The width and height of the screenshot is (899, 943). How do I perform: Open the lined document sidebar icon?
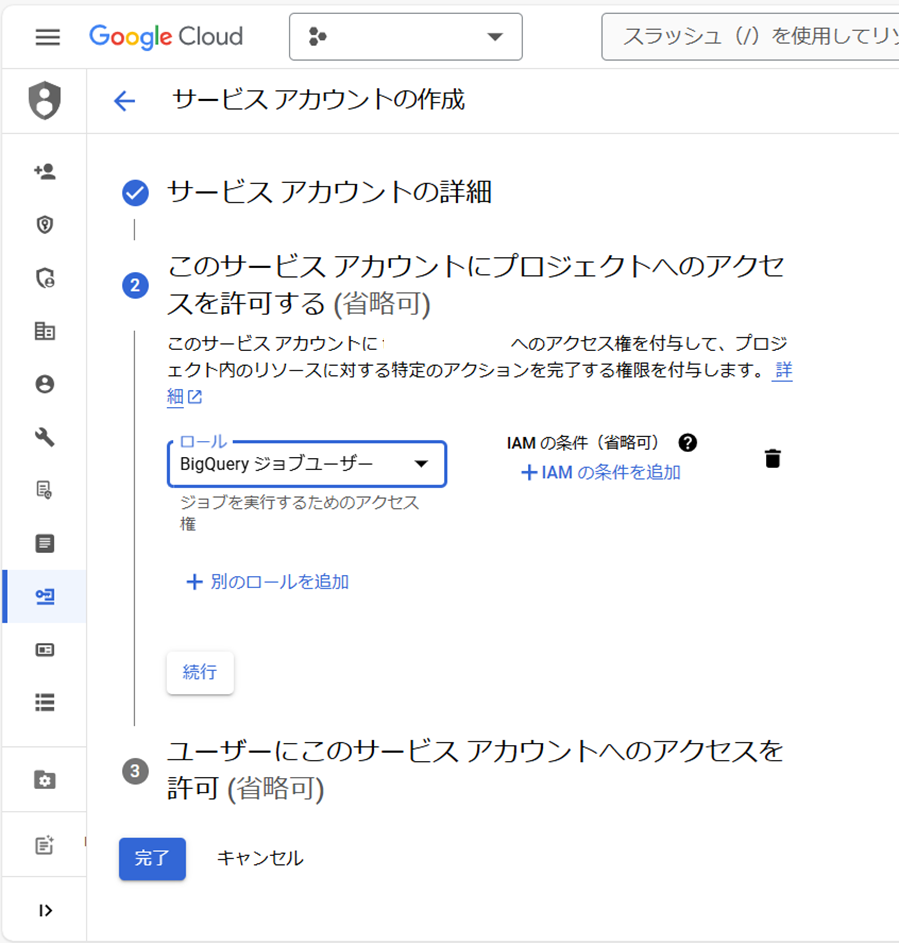click(x=44, y=543)
